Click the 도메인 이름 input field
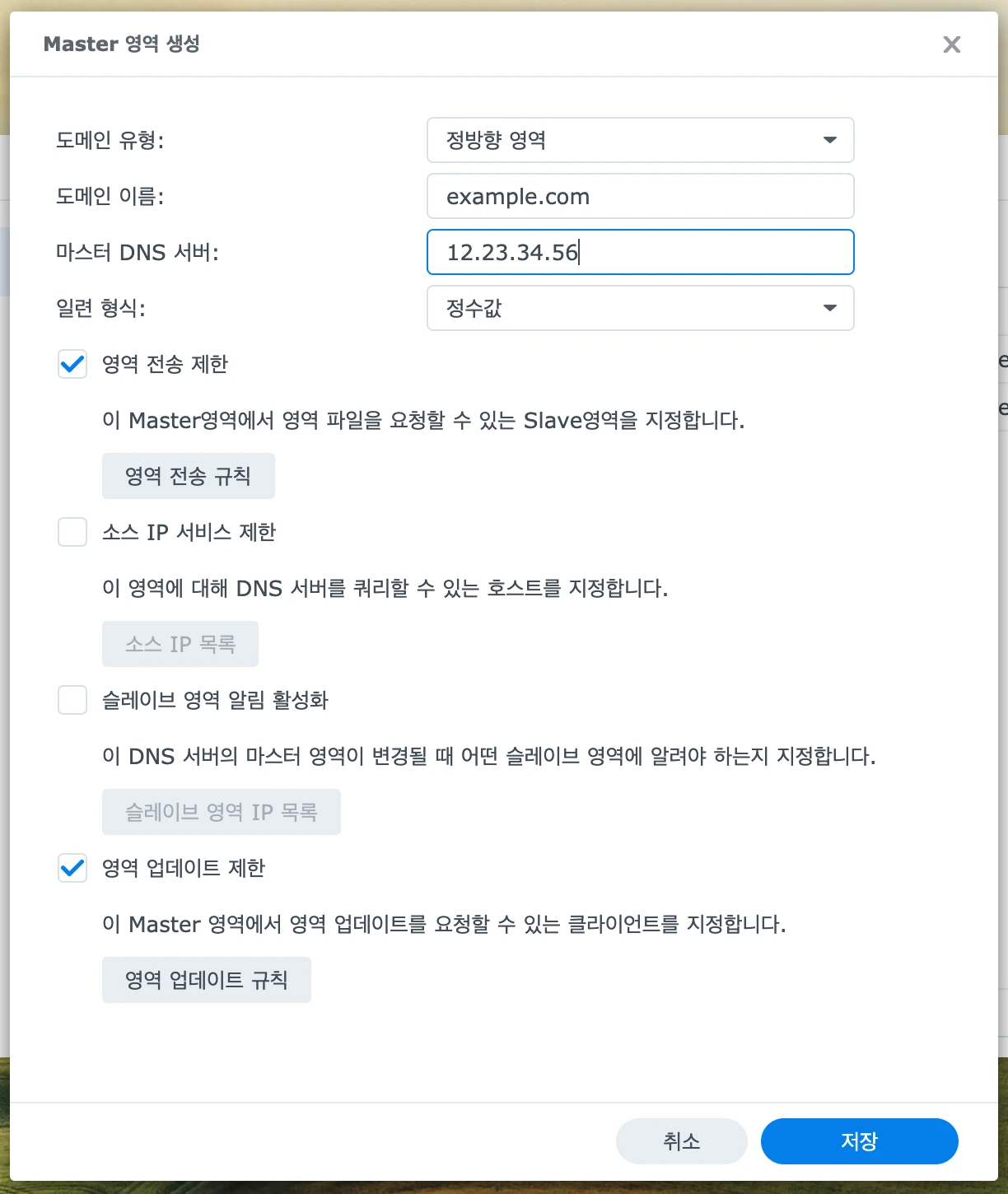Viewport: 1008px width, 1194px height. tap(640, 196)
